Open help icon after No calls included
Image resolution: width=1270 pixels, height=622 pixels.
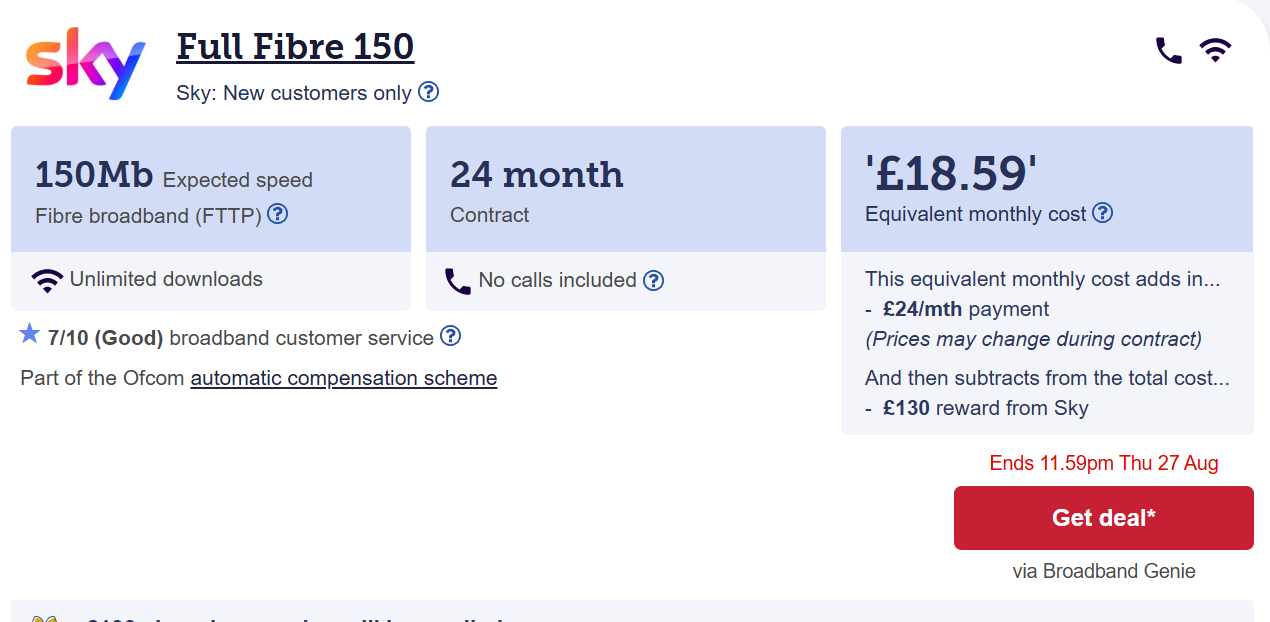click(x=653, y=280)
